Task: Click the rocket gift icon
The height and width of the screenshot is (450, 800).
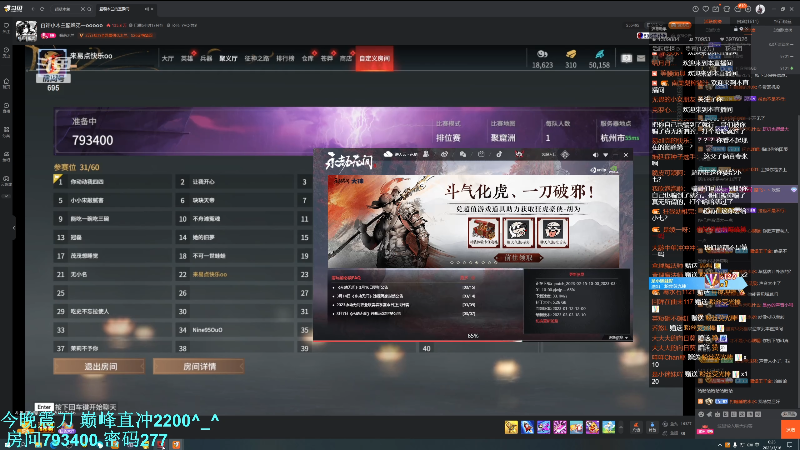Action: tap(528, 427)
